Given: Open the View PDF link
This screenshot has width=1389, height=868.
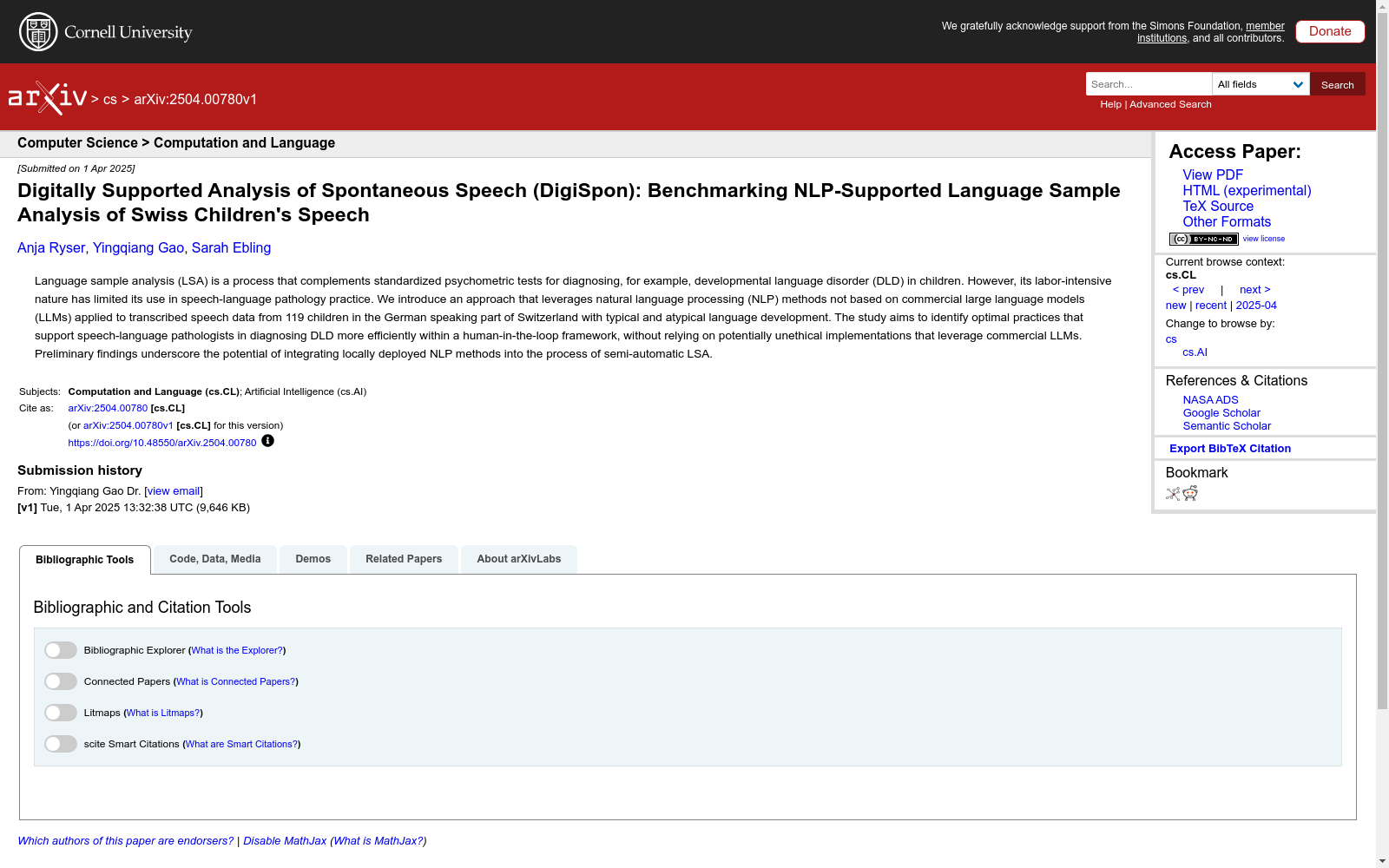Looking at the screenshot, I should pyautogui.click(x=1213, y=174).
